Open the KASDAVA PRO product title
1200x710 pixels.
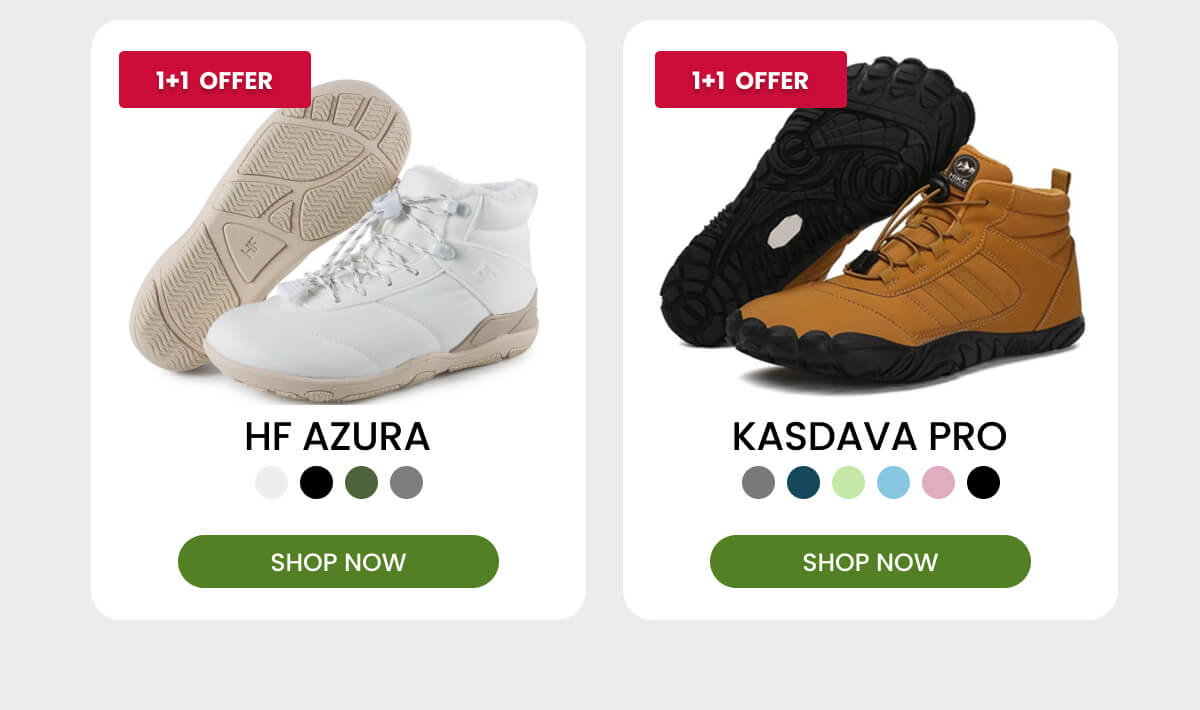click(870, 437)
